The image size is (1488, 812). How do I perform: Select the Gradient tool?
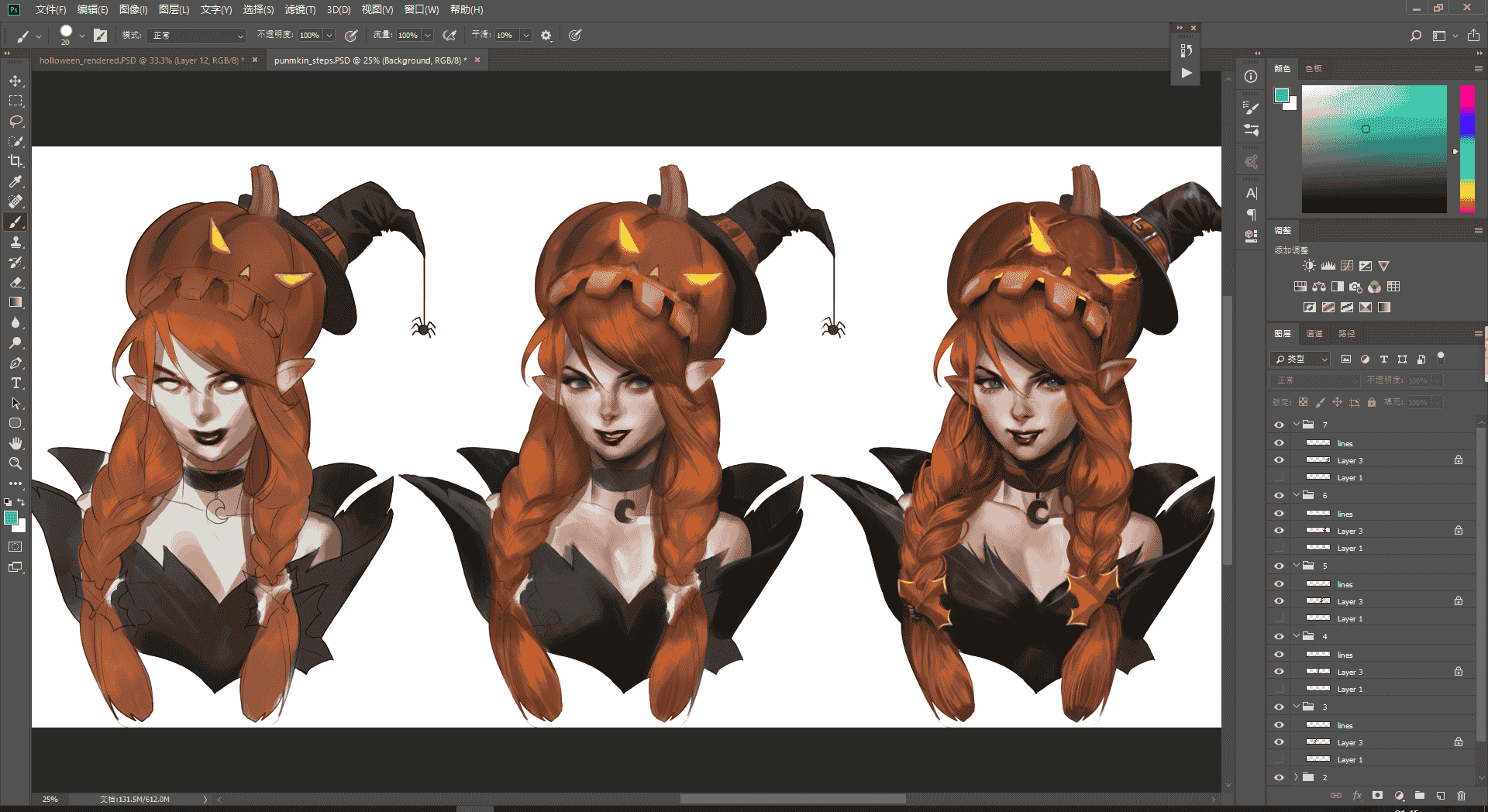tap(15, 302)
